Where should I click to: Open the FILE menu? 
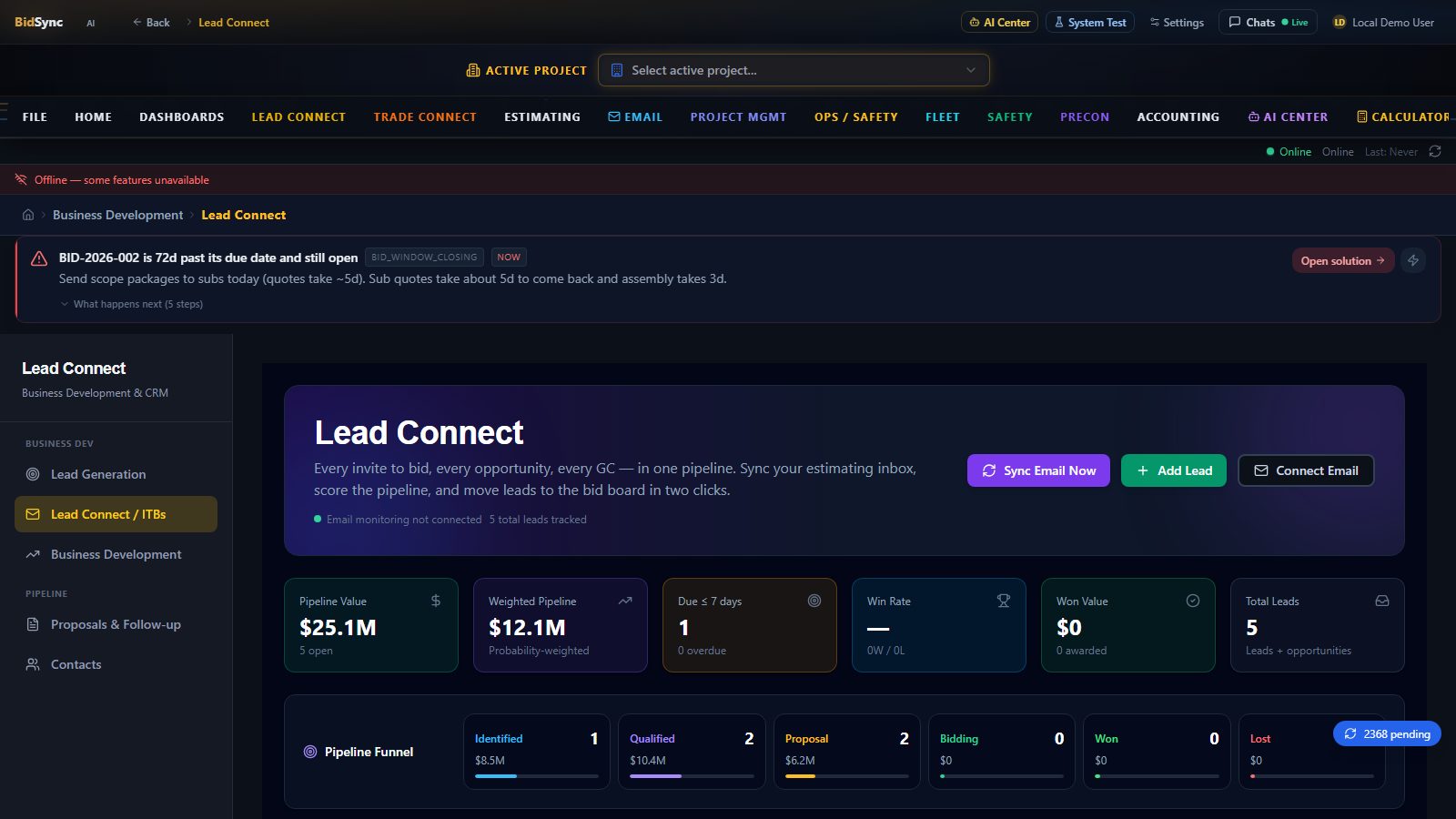[x=35, y=116]
